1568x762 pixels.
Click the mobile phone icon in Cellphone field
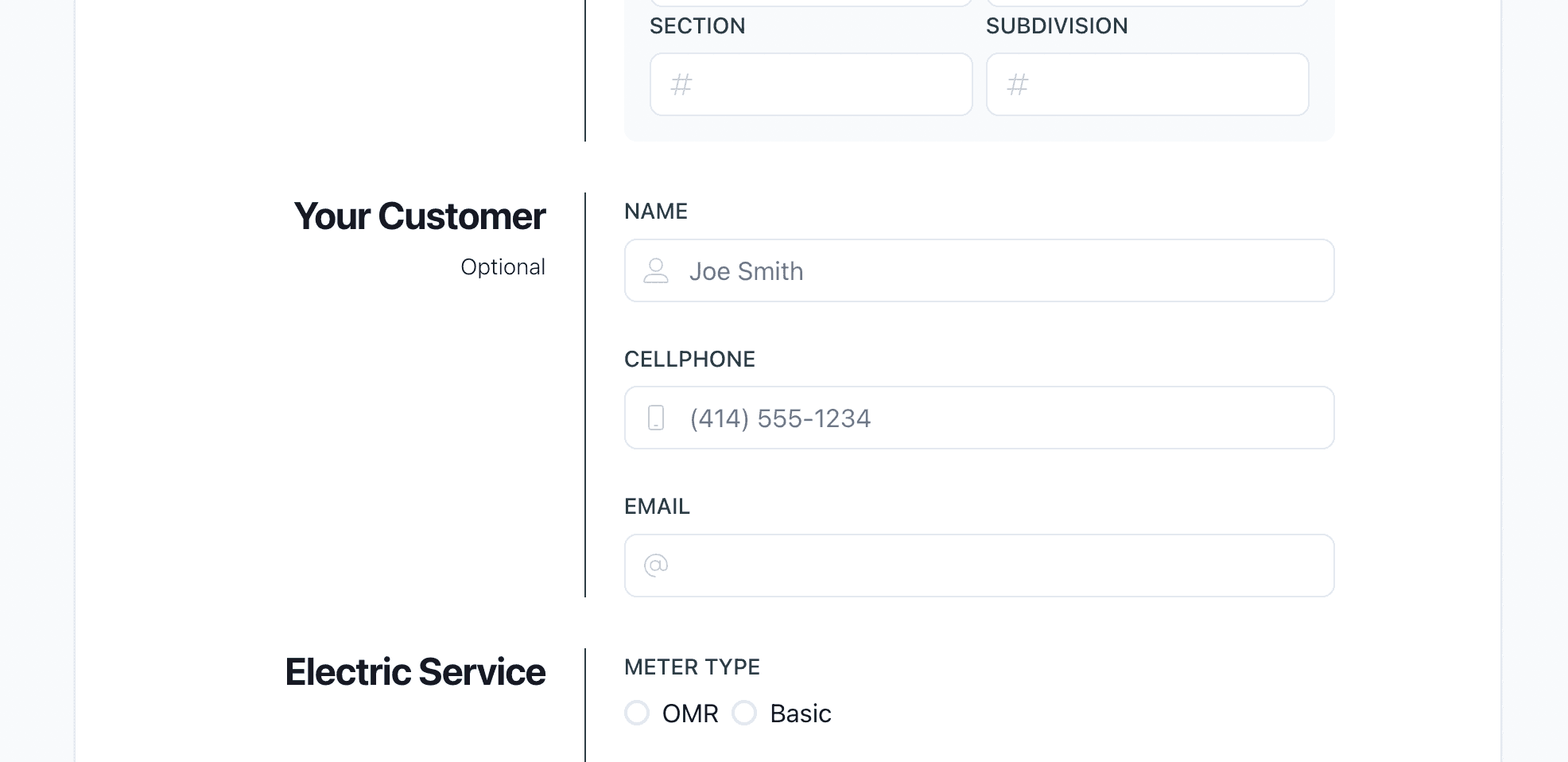pos(656,418)
